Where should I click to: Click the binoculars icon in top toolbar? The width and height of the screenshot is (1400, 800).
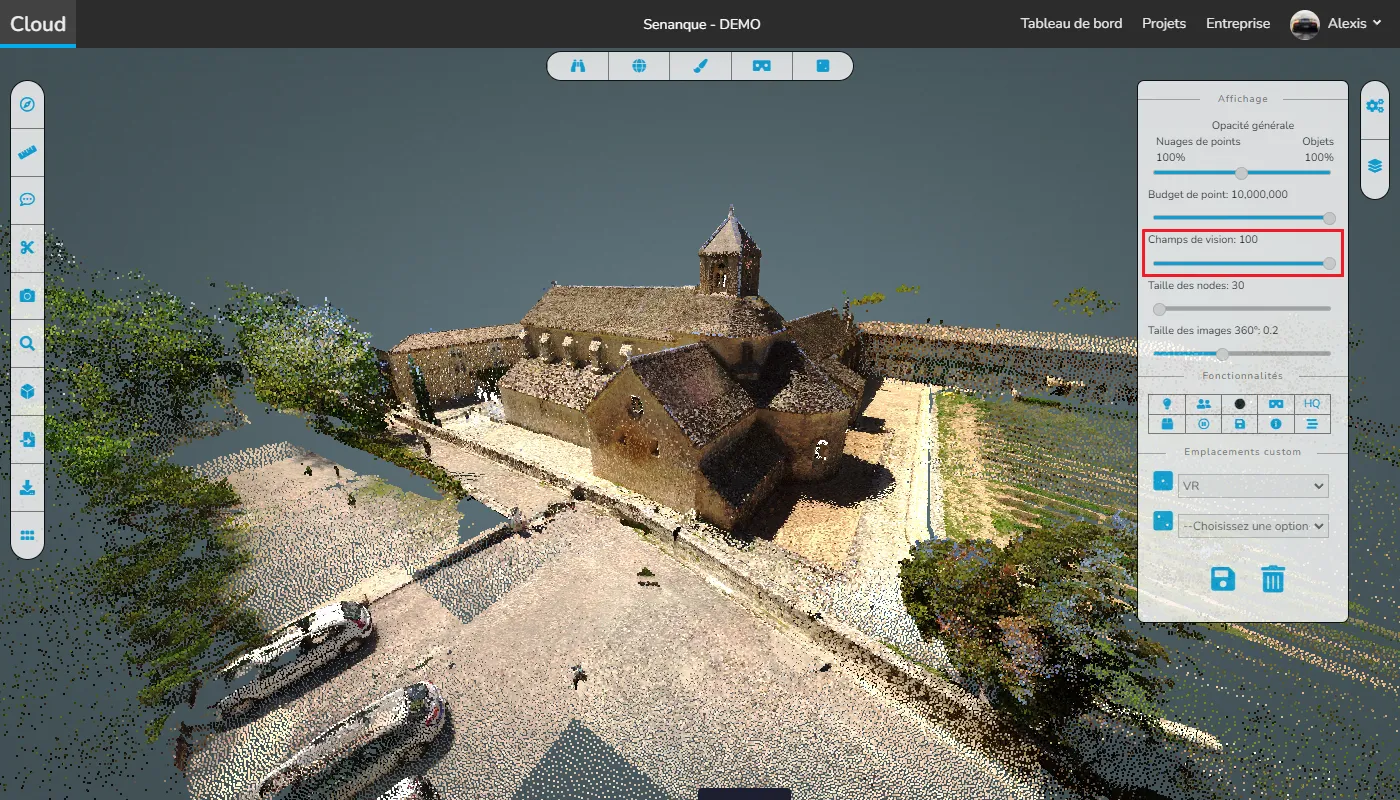point(578,66)
